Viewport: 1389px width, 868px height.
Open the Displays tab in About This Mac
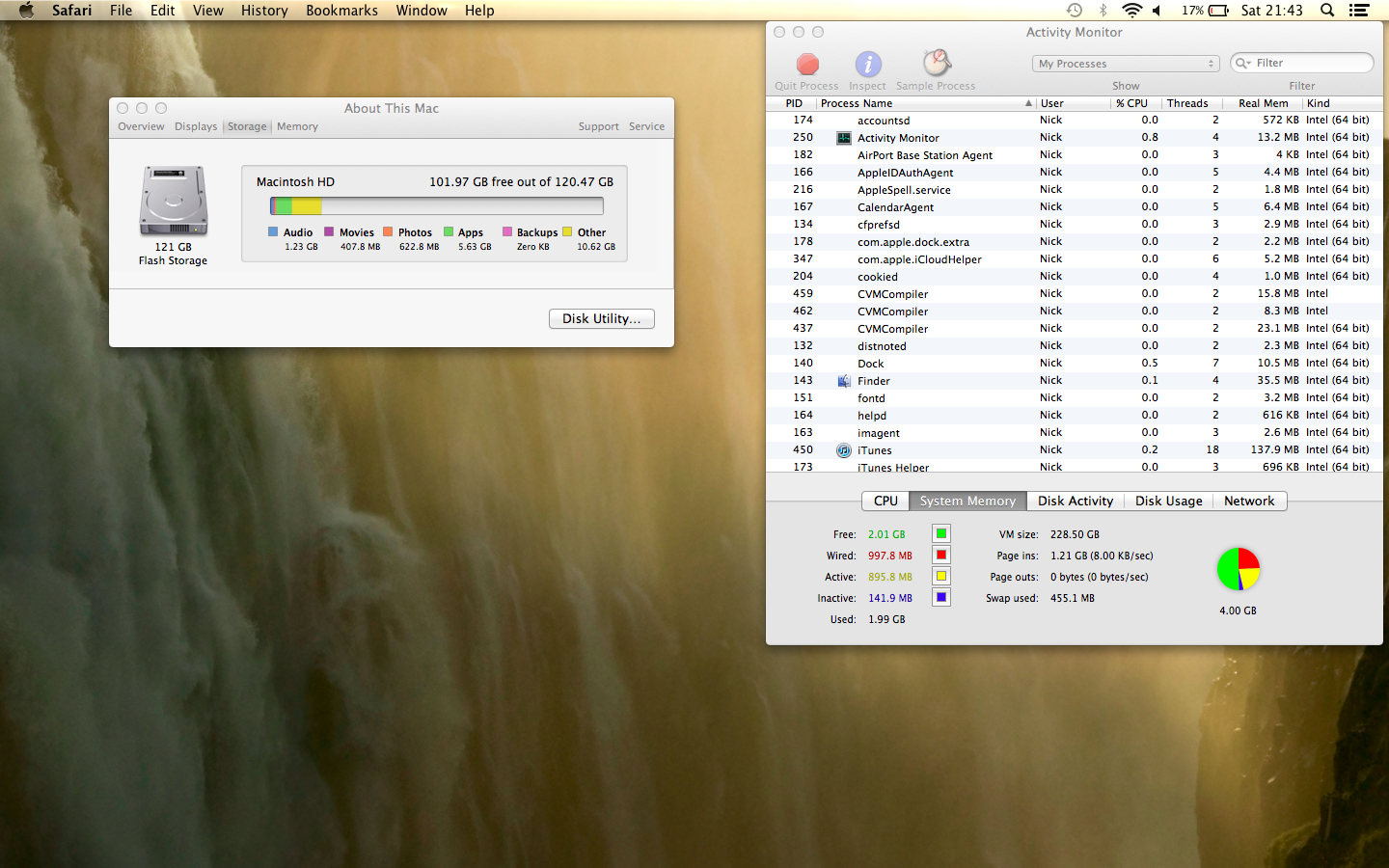(196, 126)
